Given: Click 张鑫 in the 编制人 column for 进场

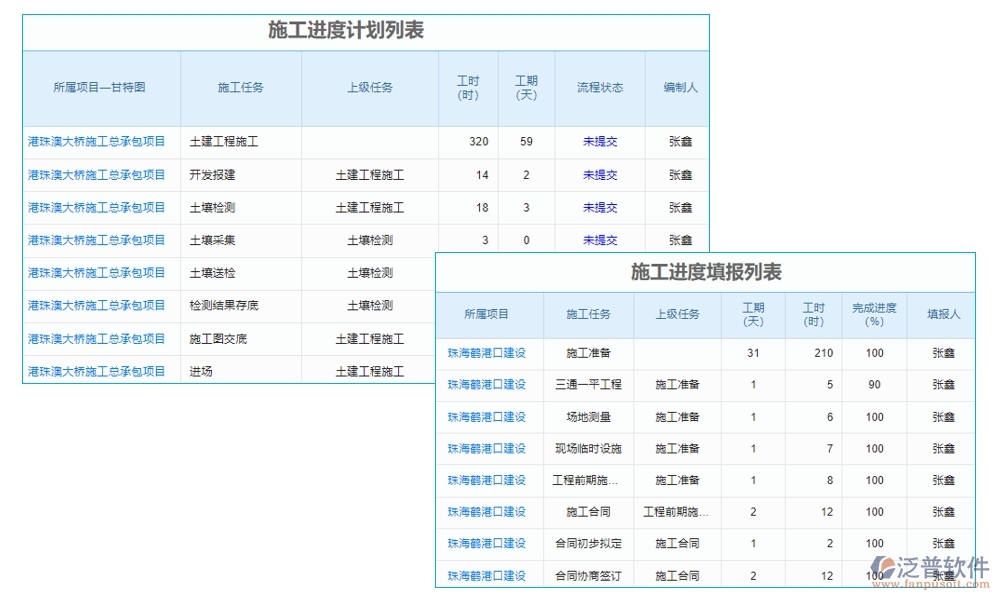Looking at the screenshot, I should point(680,371).
